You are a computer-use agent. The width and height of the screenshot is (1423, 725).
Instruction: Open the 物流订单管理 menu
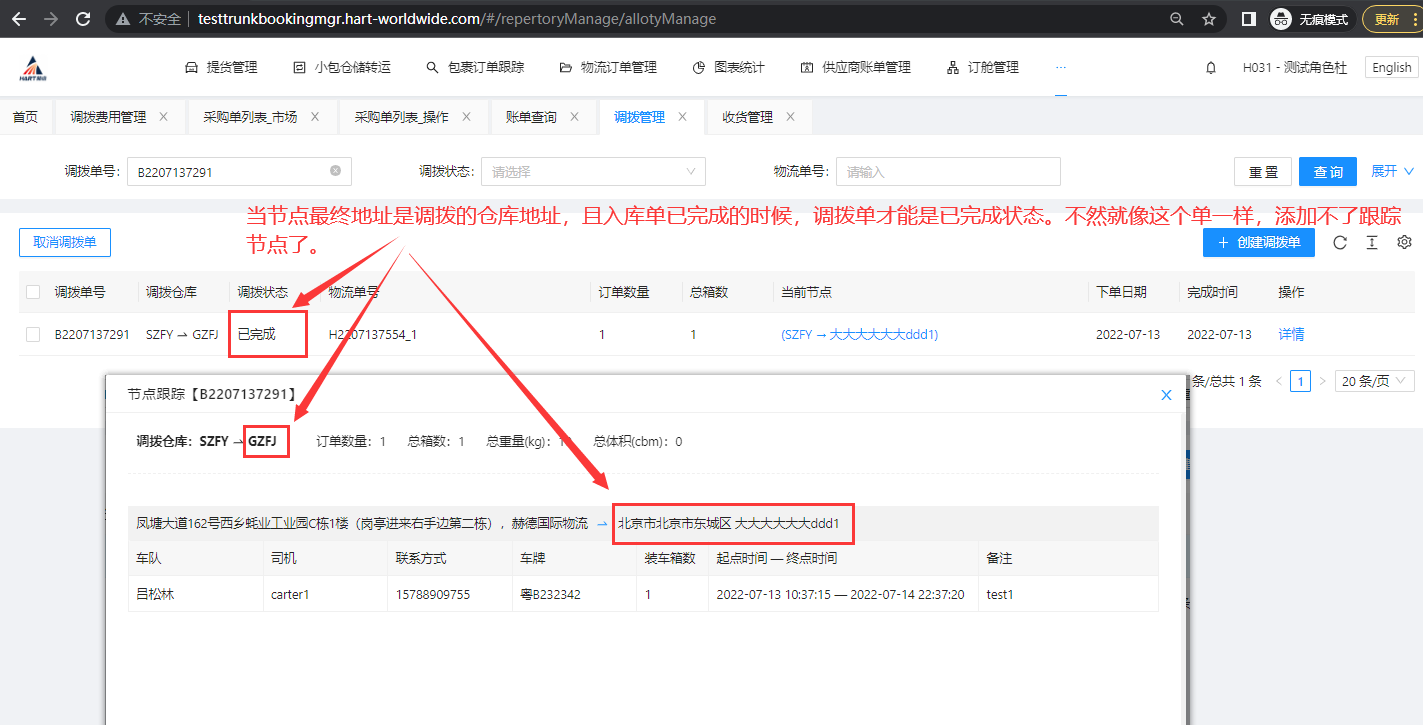coord(609,68)
